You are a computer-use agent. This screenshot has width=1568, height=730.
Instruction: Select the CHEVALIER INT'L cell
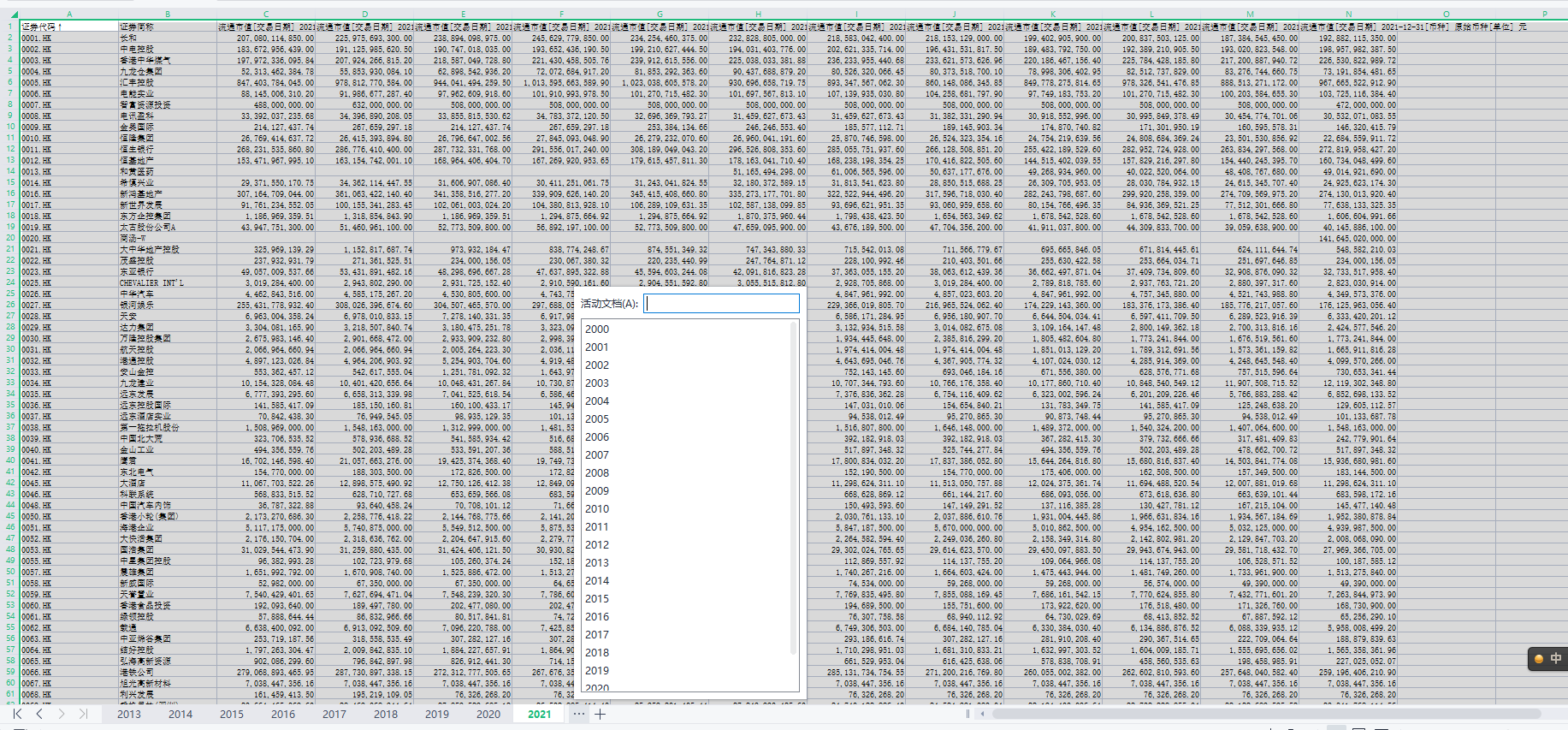[x=167, y=282]
